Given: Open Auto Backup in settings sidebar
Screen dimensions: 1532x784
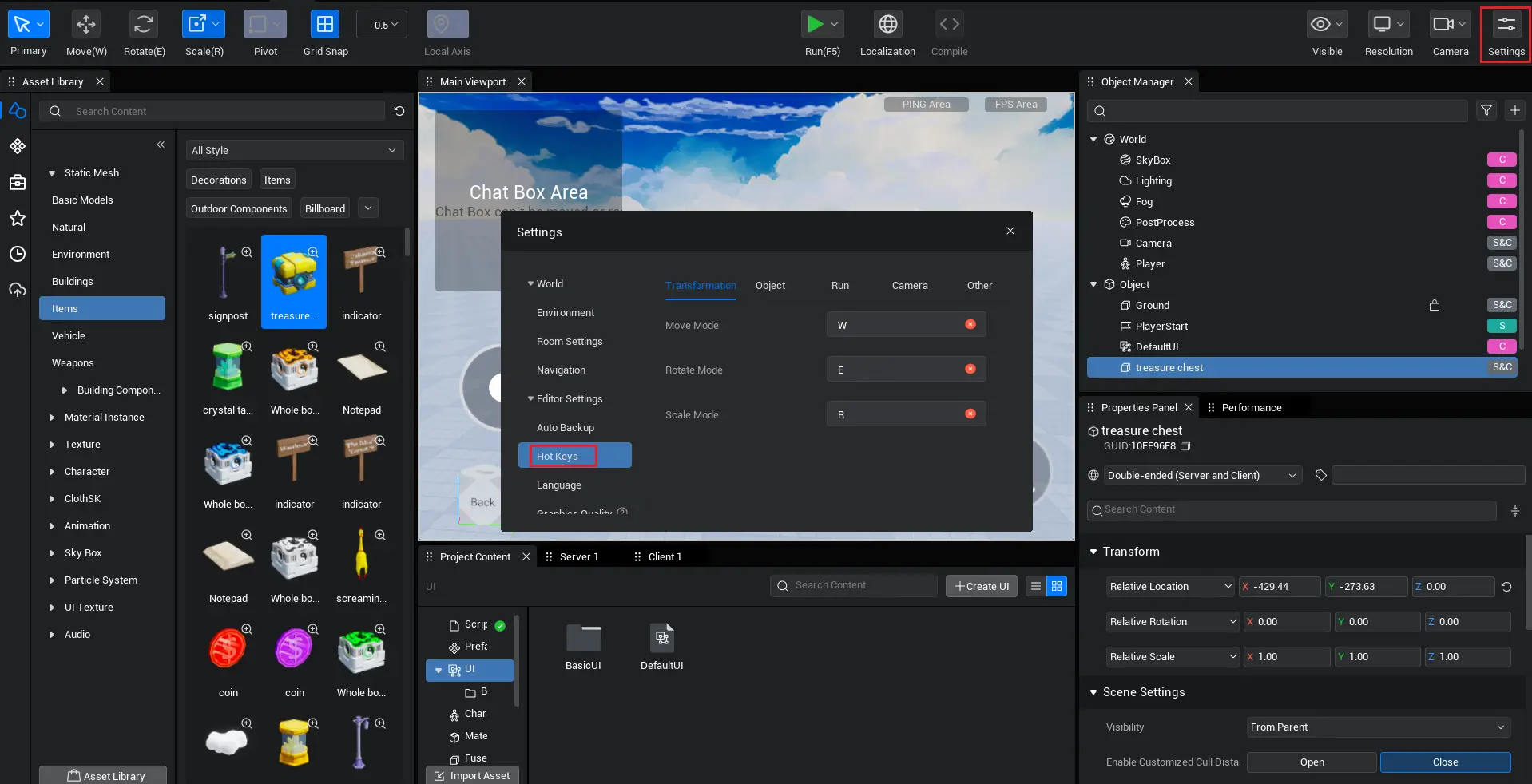Looking at the screenshot, I should pos(566,427).
